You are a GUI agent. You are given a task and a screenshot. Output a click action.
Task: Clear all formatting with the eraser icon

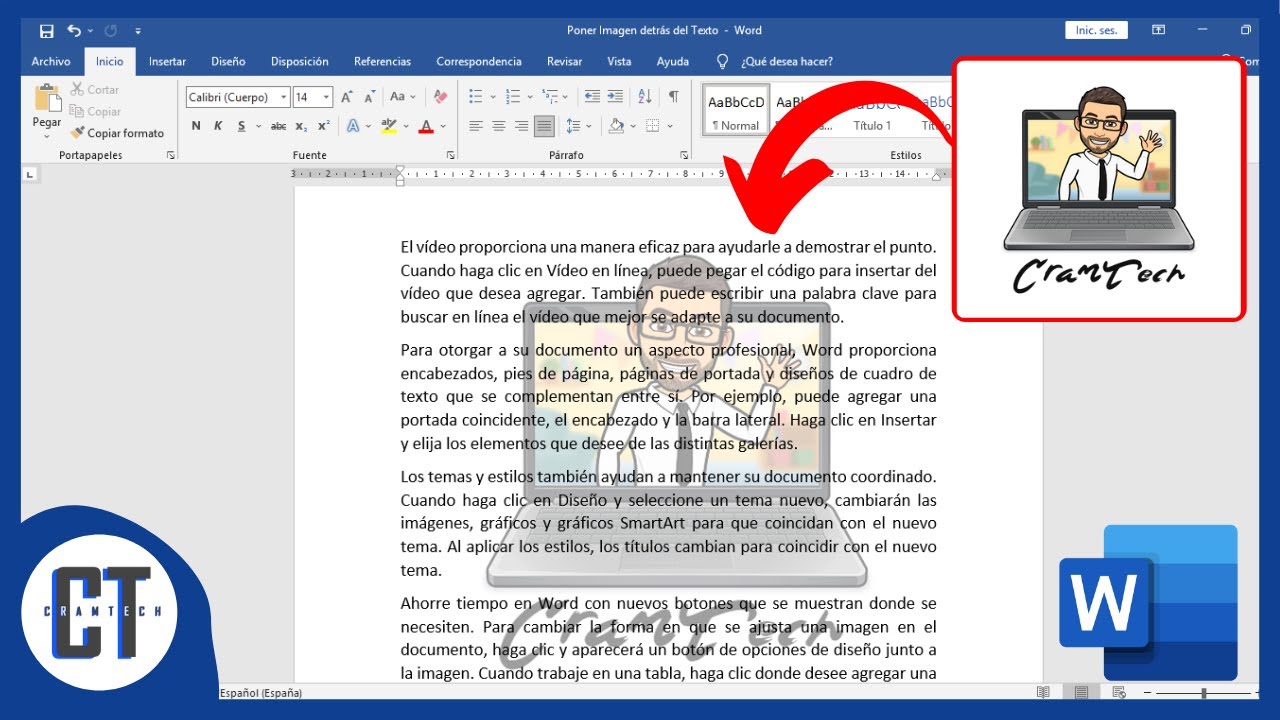click(440, 97)
